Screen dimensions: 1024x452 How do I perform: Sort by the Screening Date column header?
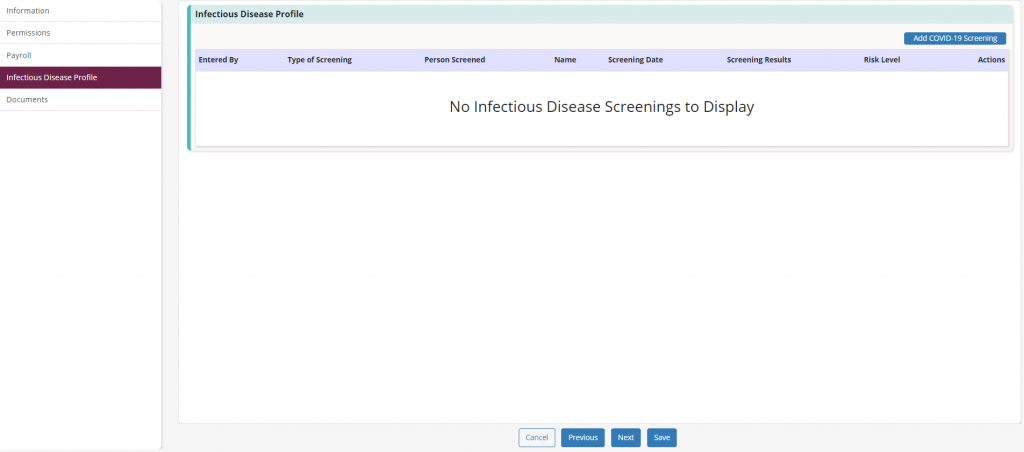pos(635,60)
